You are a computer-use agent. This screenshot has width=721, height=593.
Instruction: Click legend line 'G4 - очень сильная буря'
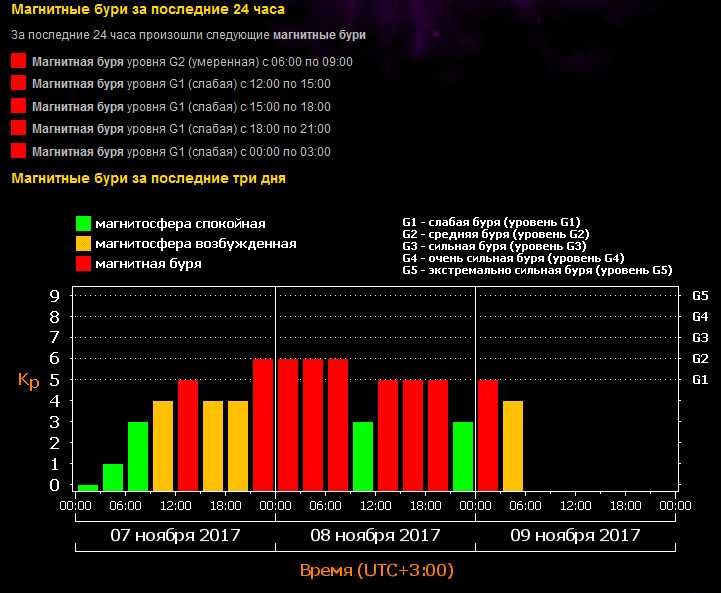pos(513,258)
